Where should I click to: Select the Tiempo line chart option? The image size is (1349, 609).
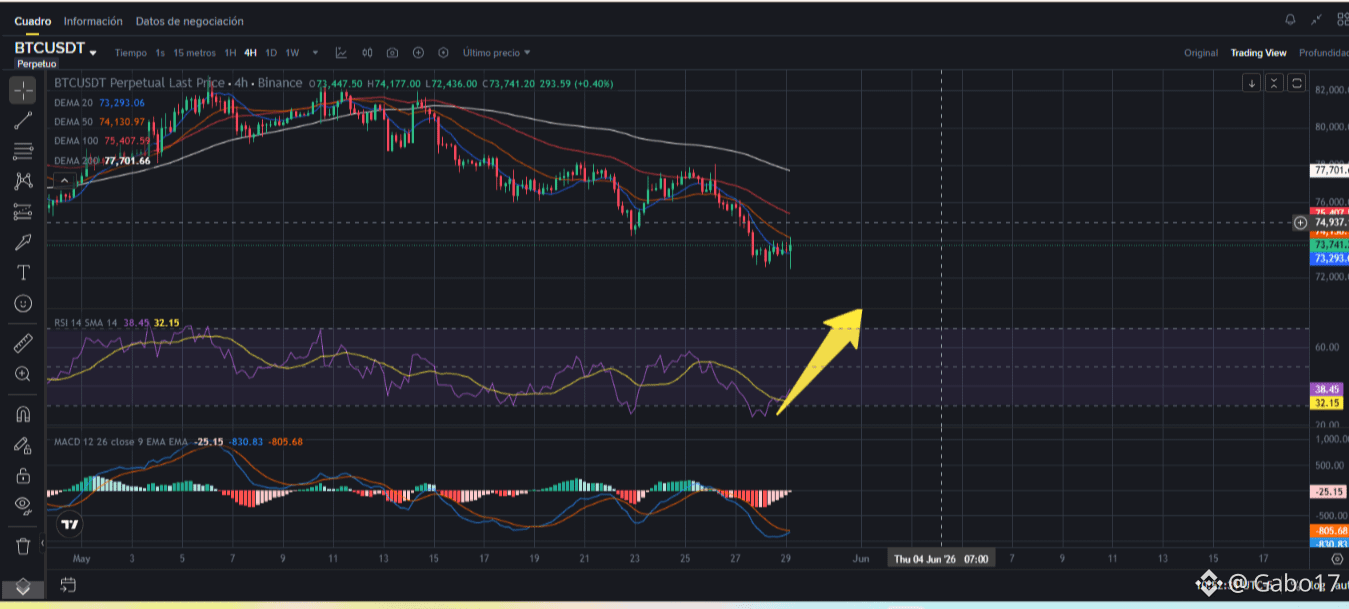coord(130,52)
